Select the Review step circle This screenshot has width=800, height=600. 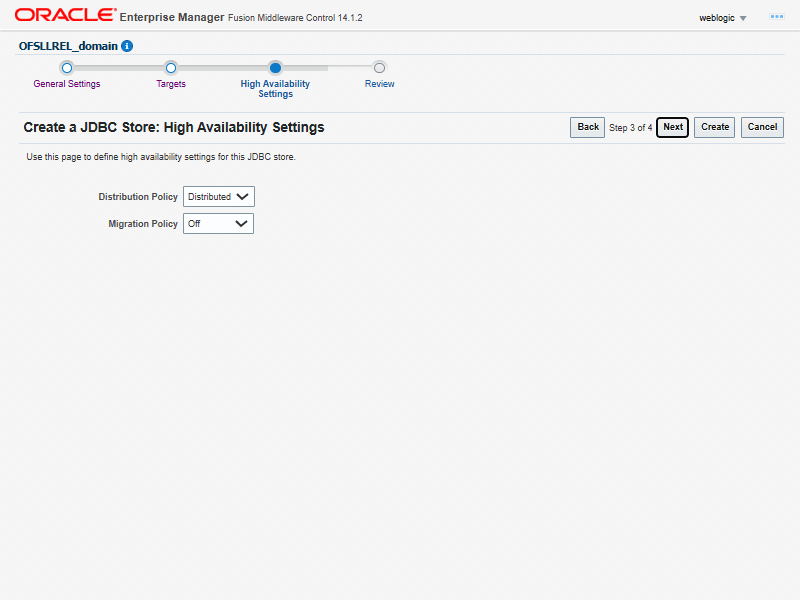point(379,68)
